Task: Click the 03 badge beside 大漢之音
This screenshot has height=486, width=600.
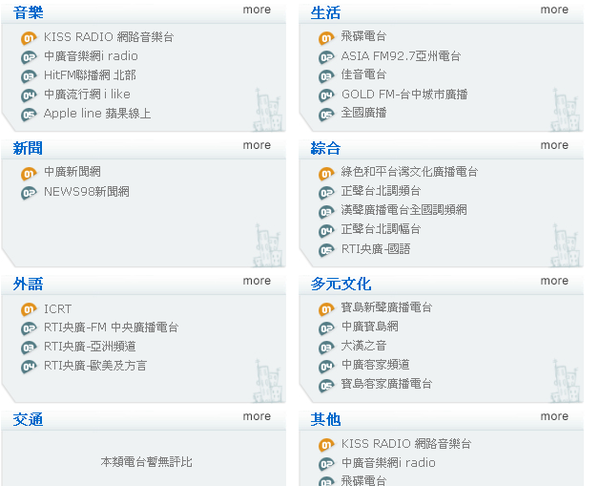Action: [x=326, y=347]
